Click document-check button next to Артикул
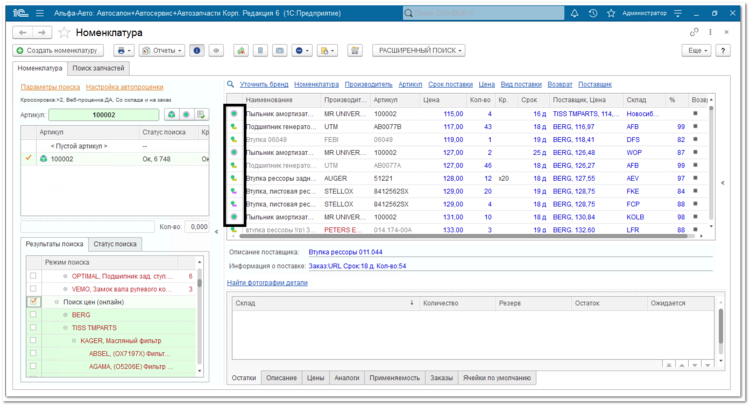Image resolution: width=750 pixels, height=406 pixels. pos(201,115)
